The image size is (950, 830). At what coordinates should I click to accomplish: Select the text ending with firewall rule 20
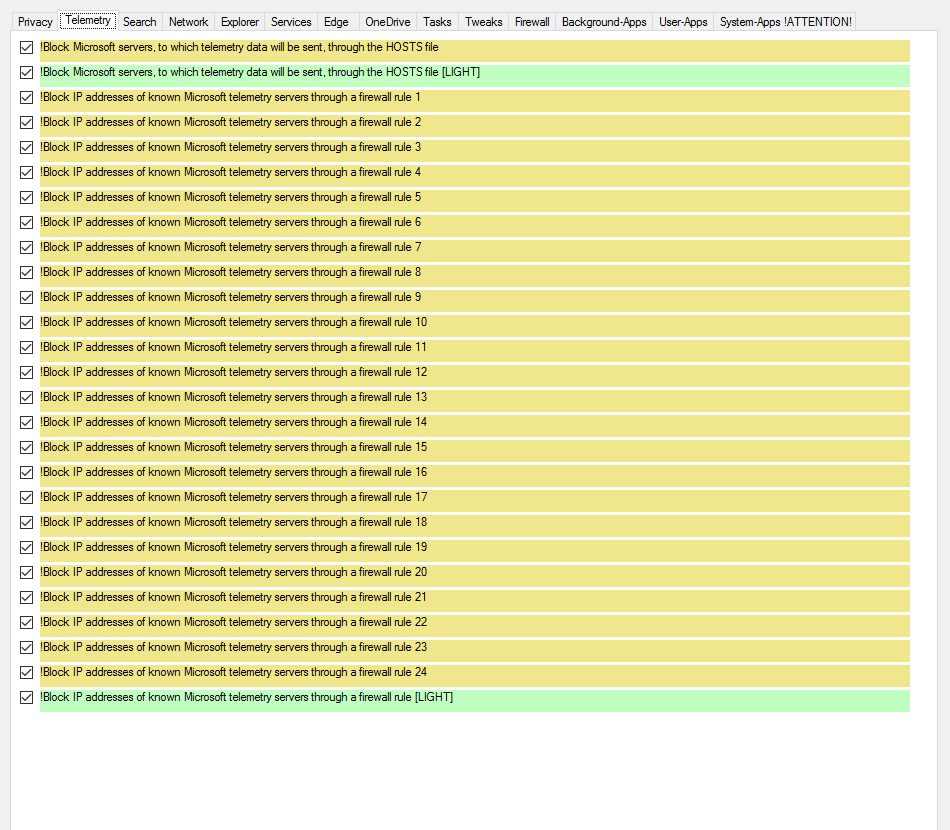click(233, 572)
